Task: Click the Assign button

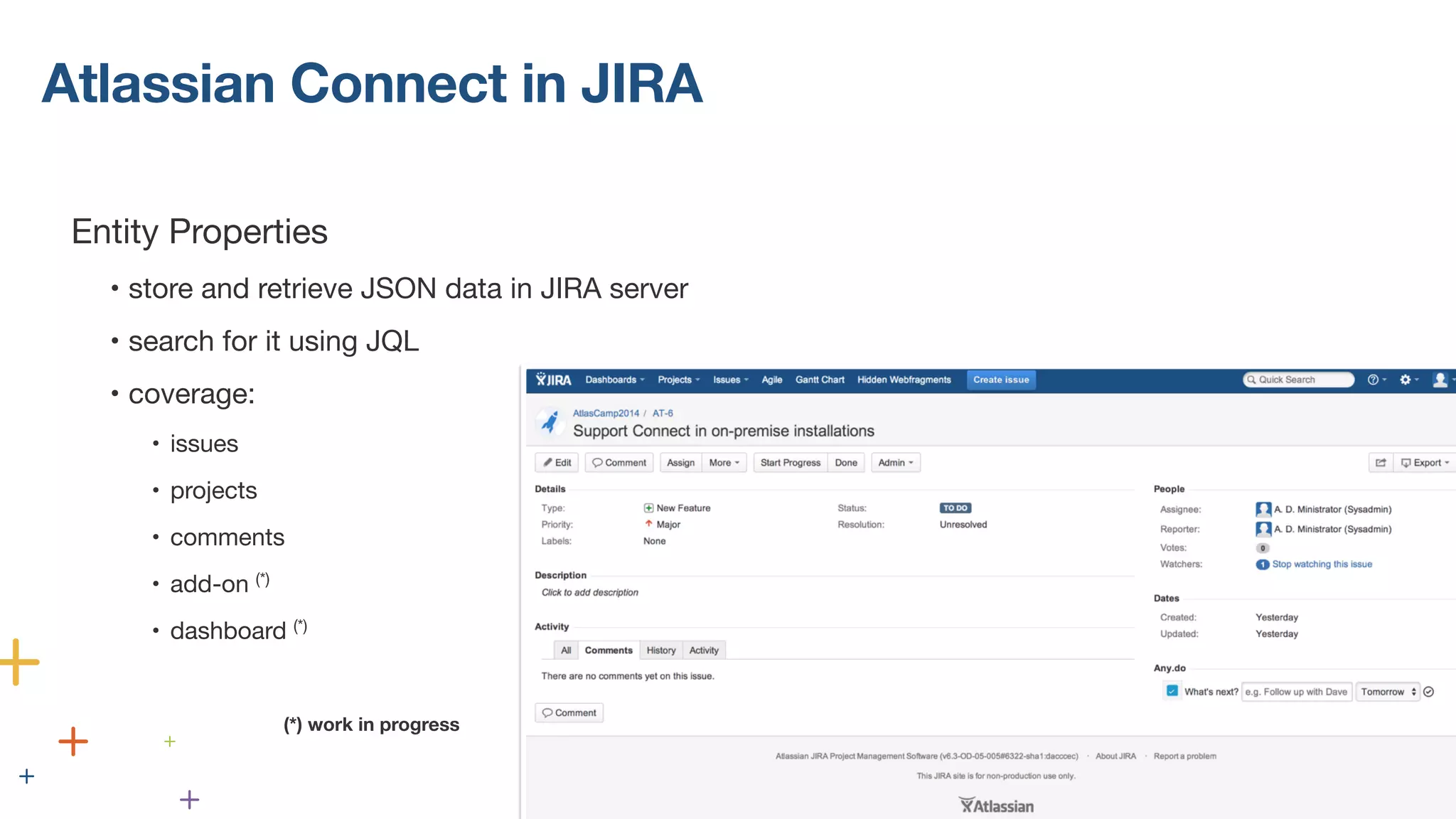Action: (x=680, y=463)
